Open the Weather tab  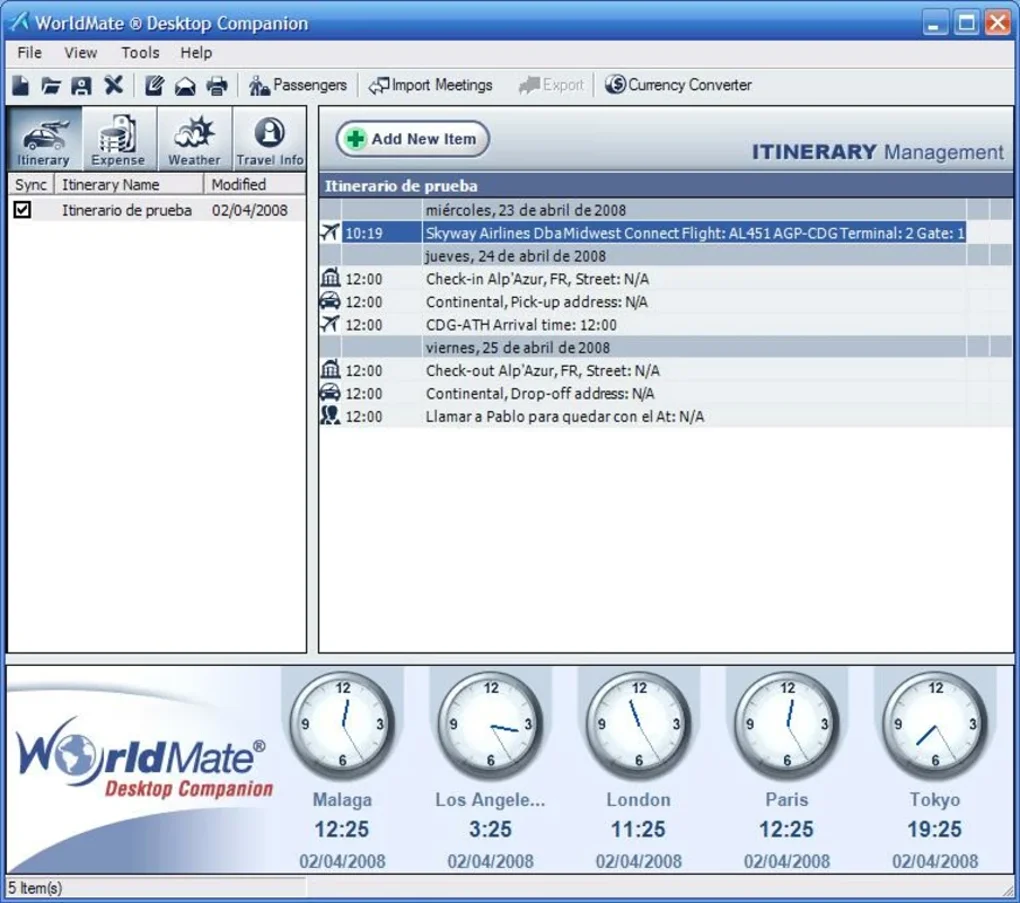pyautogui.click(x=194, y=139)
